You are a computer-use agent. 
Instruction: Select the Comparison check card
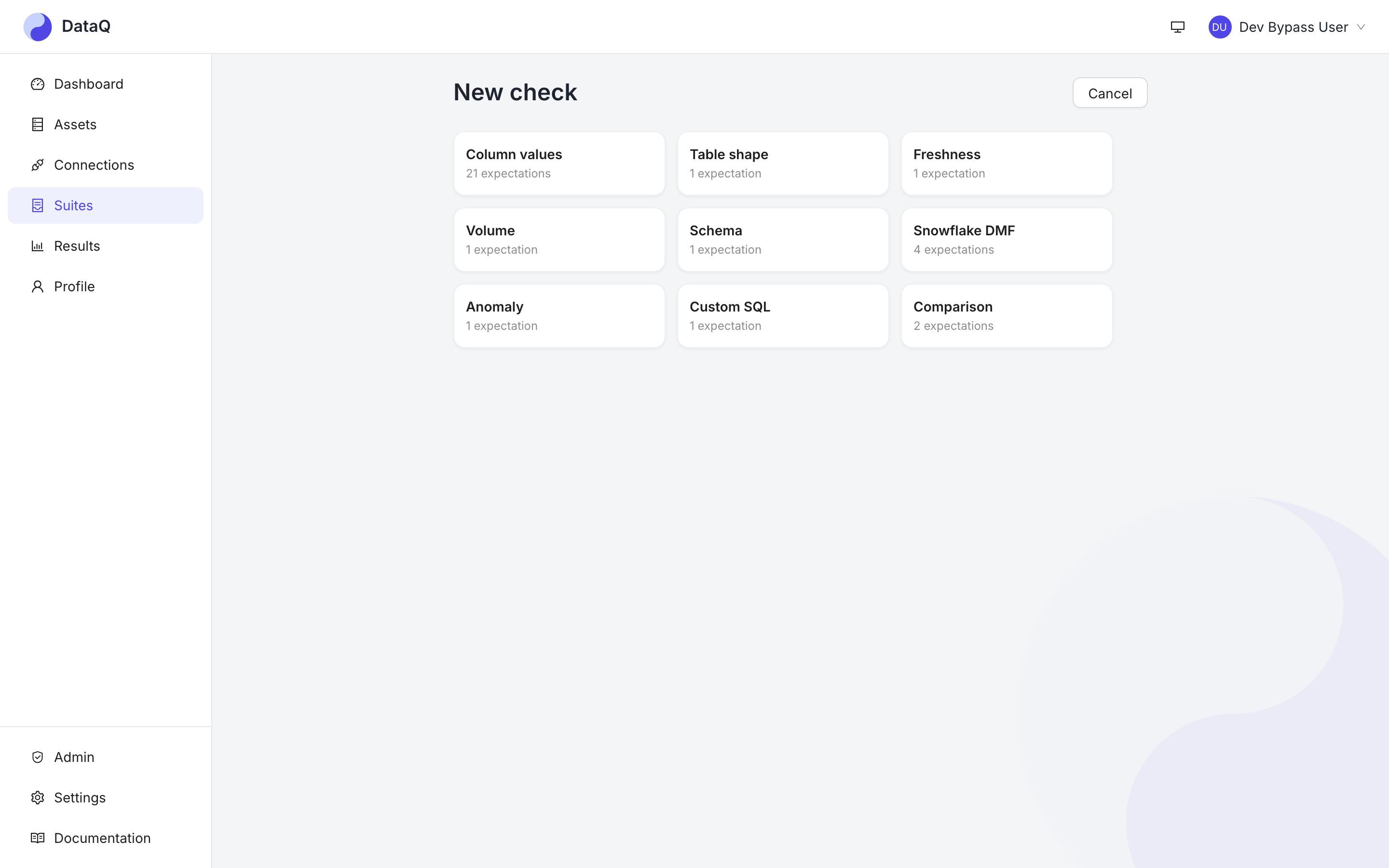point(1007,316)
